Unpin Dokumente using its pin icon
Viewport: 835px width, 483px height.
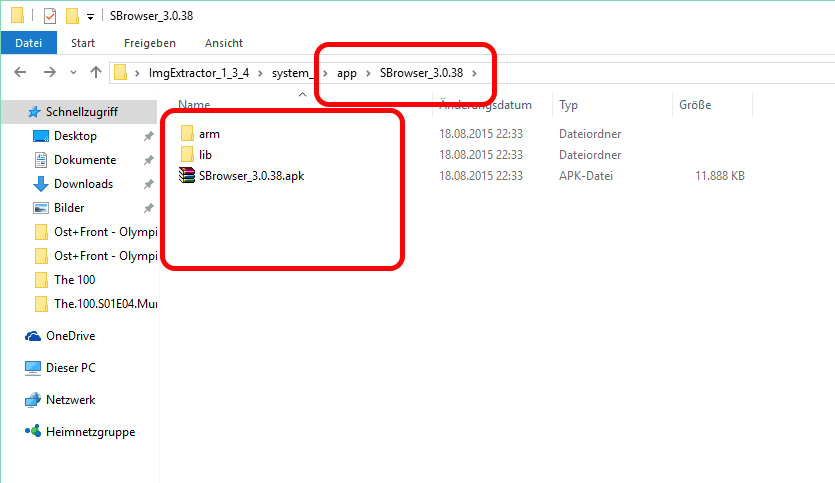coord(149,160)
